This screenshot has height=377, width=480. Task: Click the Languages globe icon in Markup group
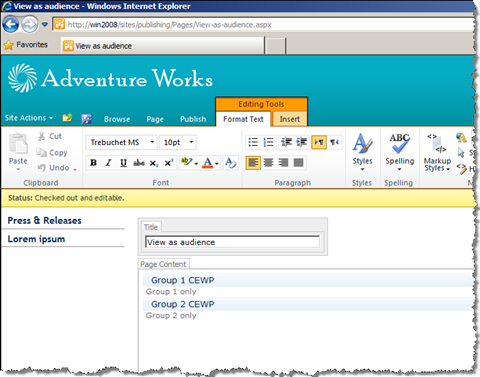(461, 137)
